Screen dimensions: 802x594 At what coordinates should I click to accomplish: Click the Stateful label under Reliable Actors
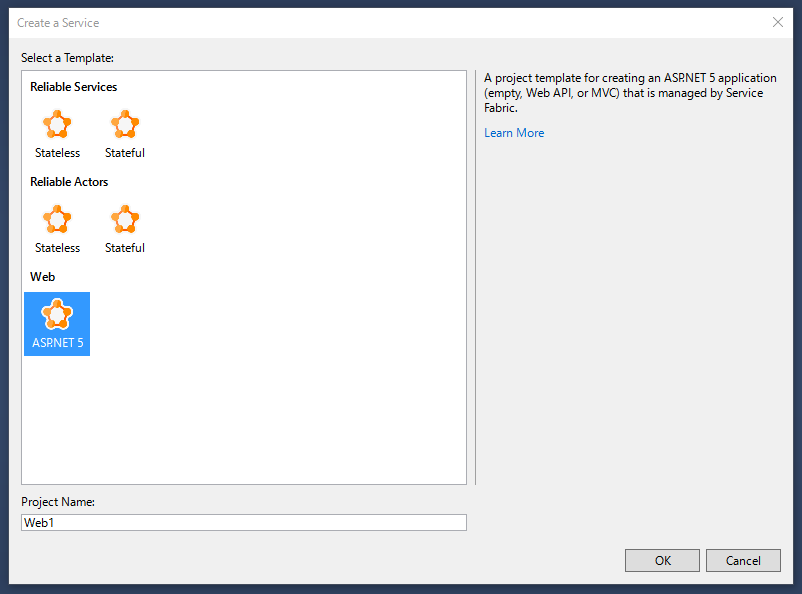[x=125, y=248]
